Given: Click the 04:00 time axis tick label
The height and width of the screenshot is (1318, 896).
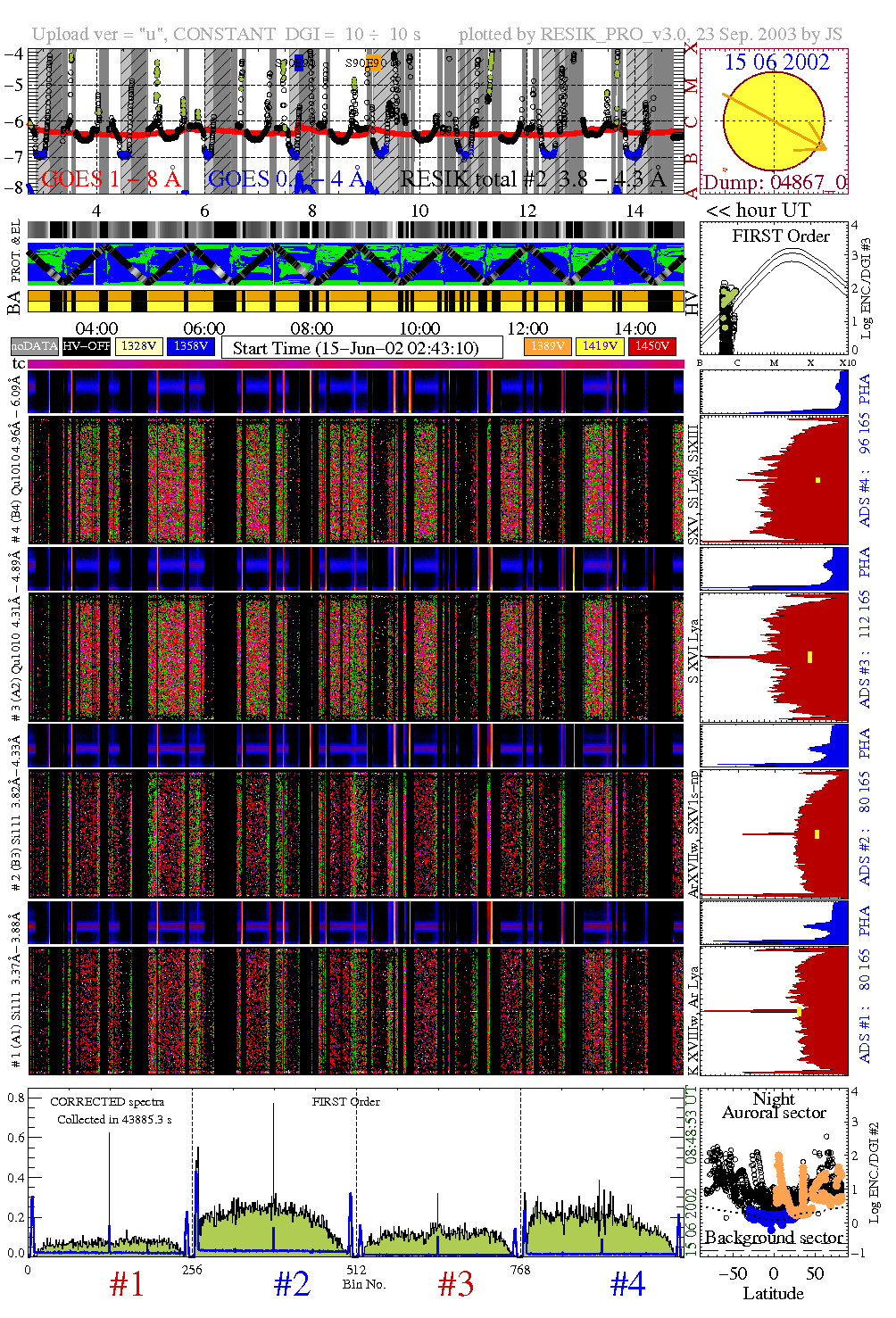Looking at the screenshot, I should pyautogui.click(x=96, y=328).
